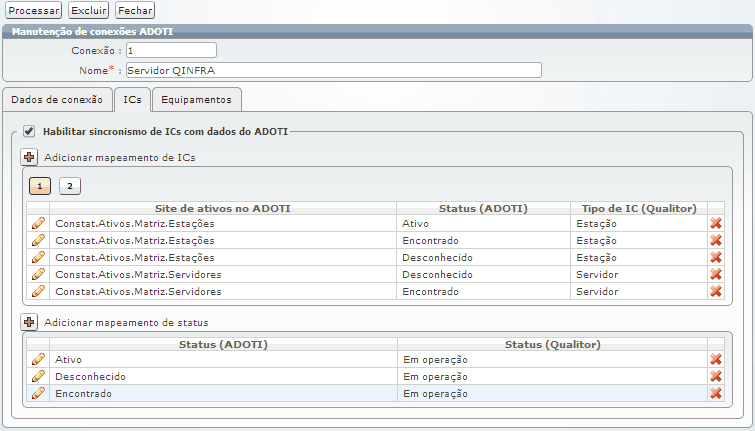Click the plus icon to add status mapping

click(x=29, y=322)
